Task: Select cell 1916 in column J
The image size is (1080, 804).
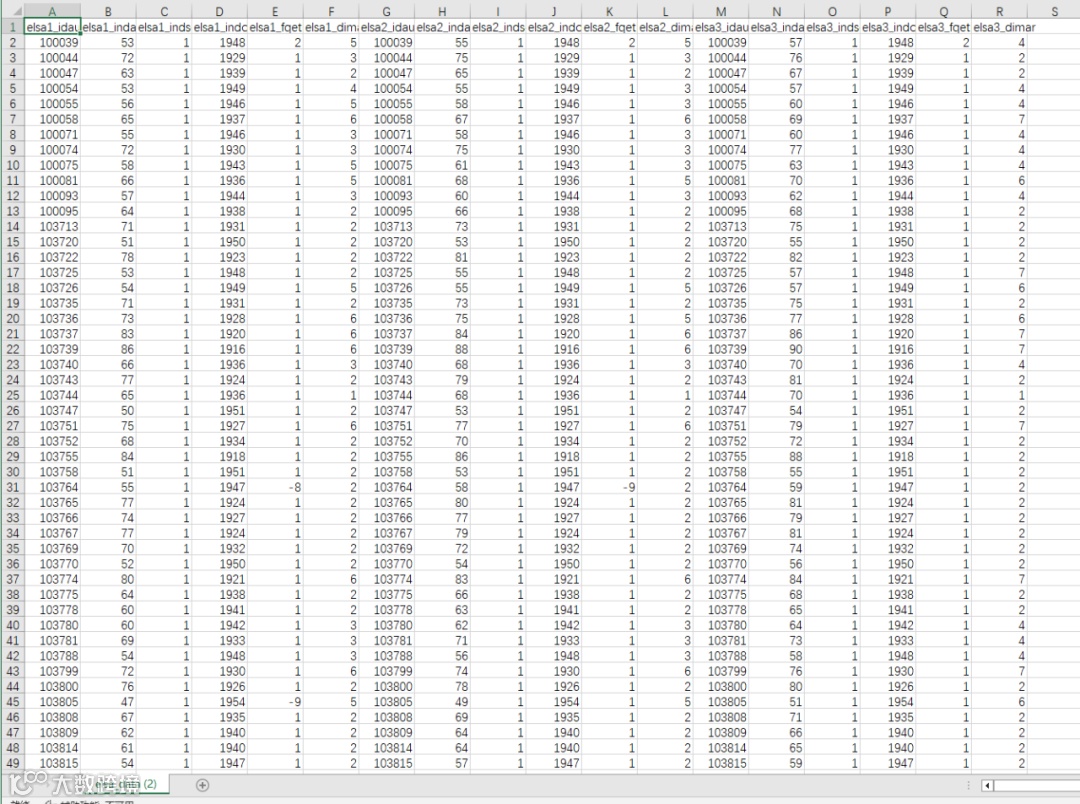Action: pyautogui.click(x=554, y=349)
